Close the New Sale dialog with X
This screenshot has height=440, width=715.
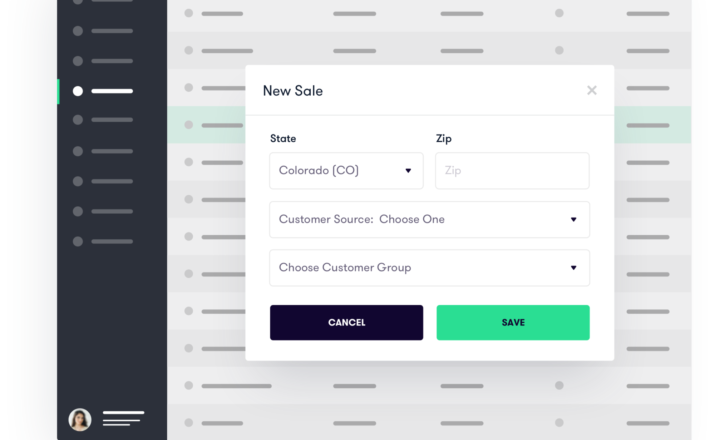point(591,90)
